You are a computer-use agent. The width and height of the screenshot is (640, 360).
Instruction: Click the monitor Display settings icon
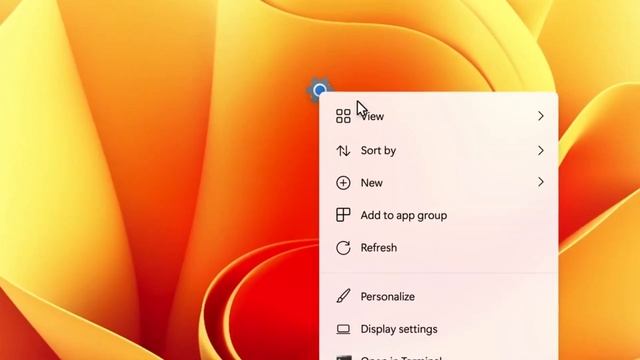pyautogui.click(x=343, y=329)
